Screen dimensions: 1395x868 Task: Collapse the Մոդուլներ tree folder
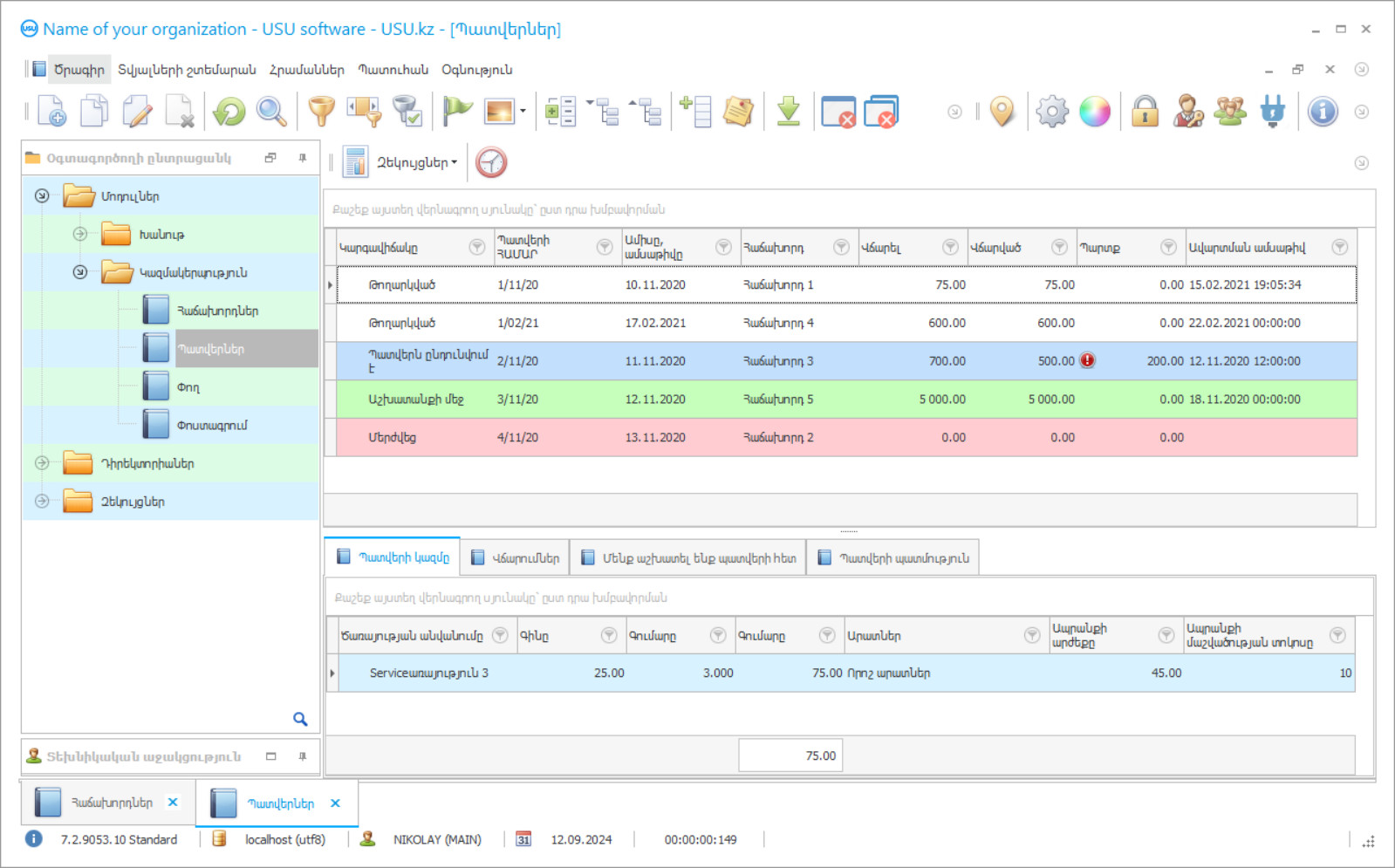(x=42, y=195)
